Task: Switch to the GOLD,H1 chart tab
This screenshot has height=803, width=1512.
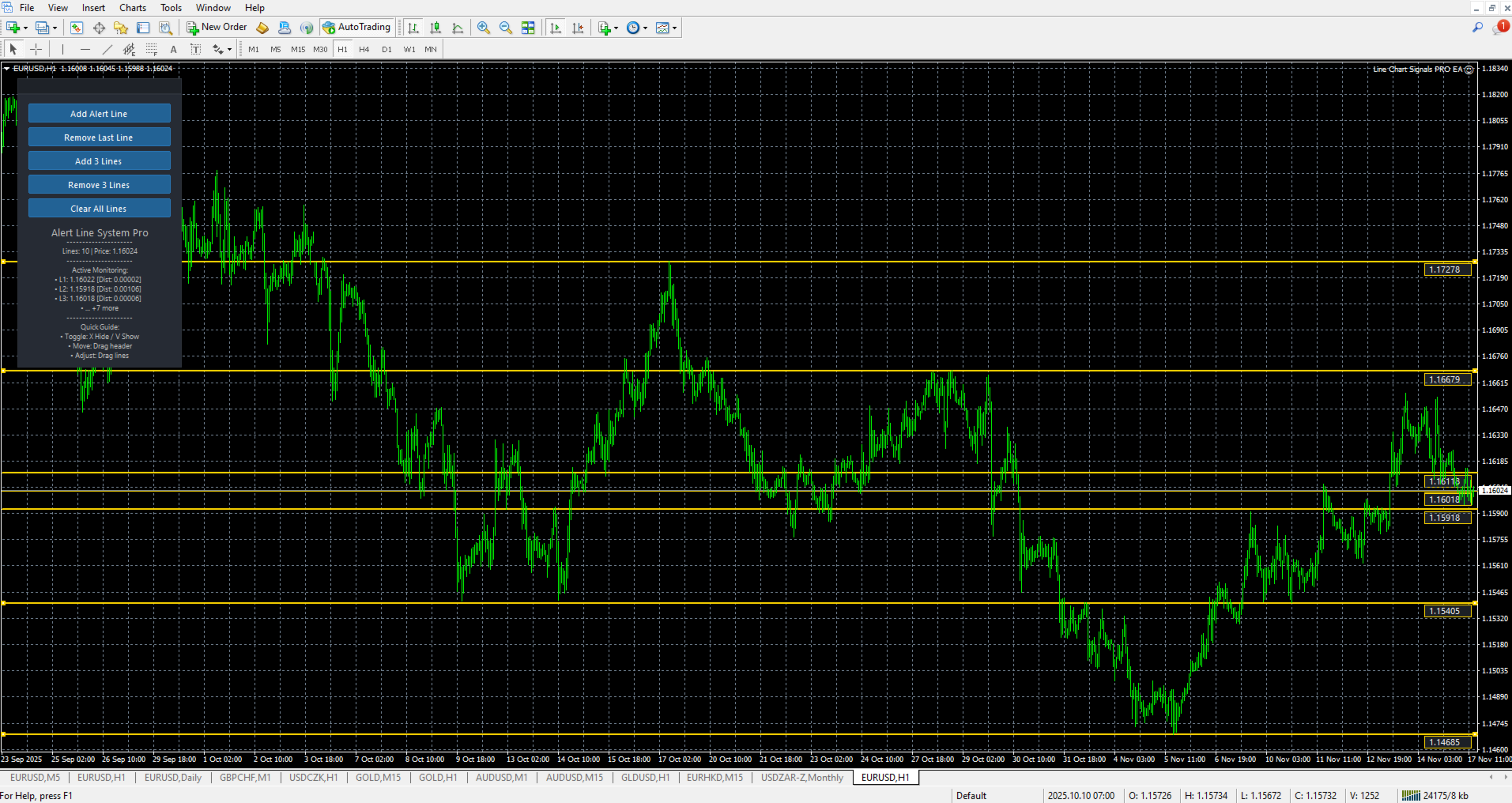Action: coord(438,778)
